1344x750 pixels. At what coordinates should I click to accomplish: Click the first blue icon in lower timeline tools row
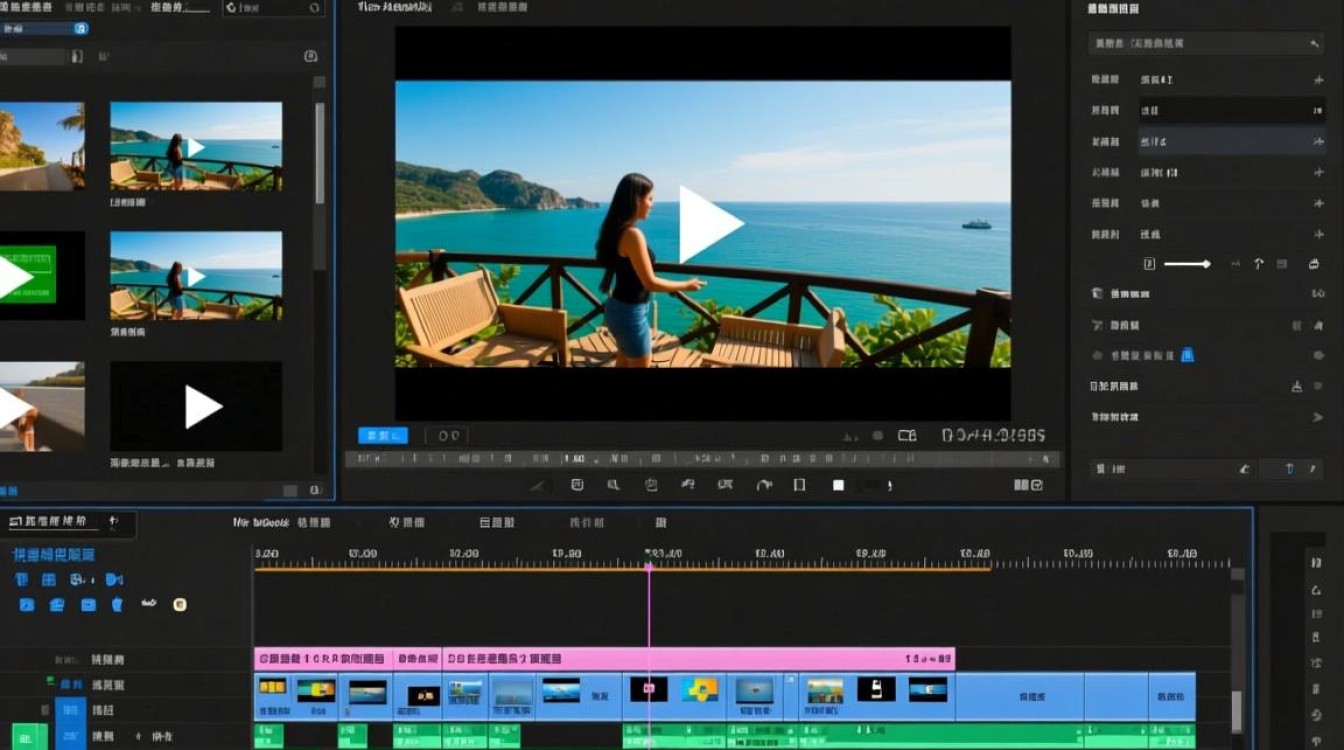click(x=27, y=605)
